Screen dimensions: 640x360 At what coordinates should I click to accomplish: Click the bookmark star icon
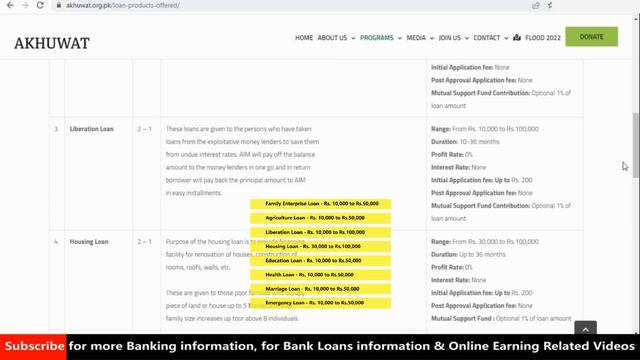(550, 5)
